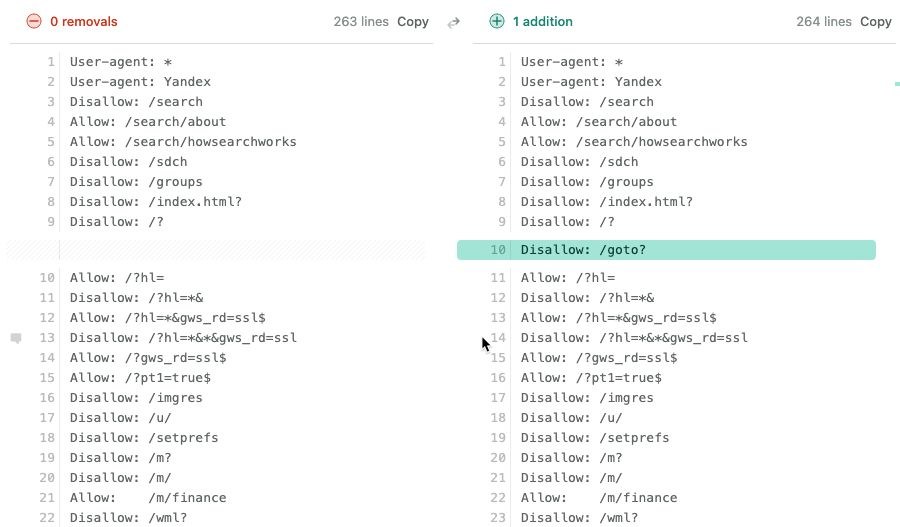Copy the right panel's 264 lines
This screenshot has width=900, height=527.
pos(875,22)
